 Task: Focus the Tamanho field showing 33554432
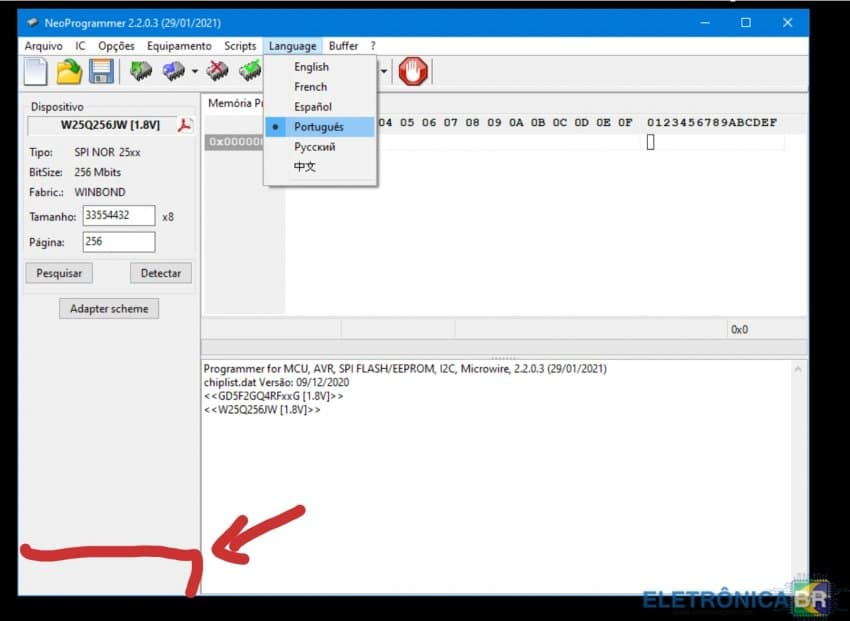point(119,216)
